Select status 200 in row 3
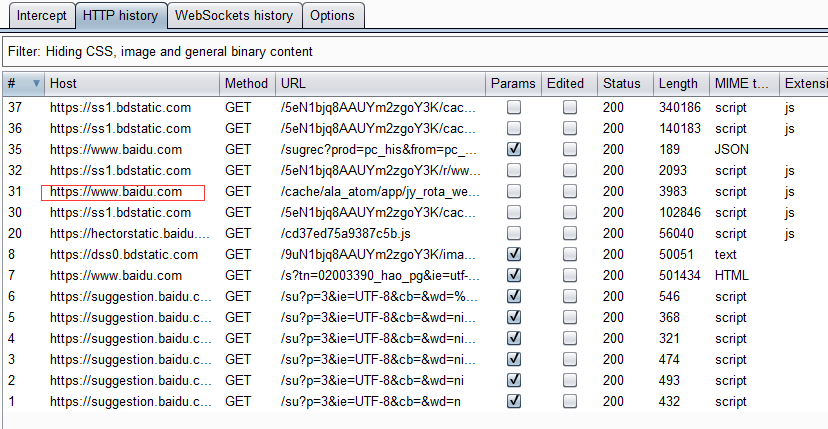Viewport: 828px width, 429px height. tap(613, 360)
